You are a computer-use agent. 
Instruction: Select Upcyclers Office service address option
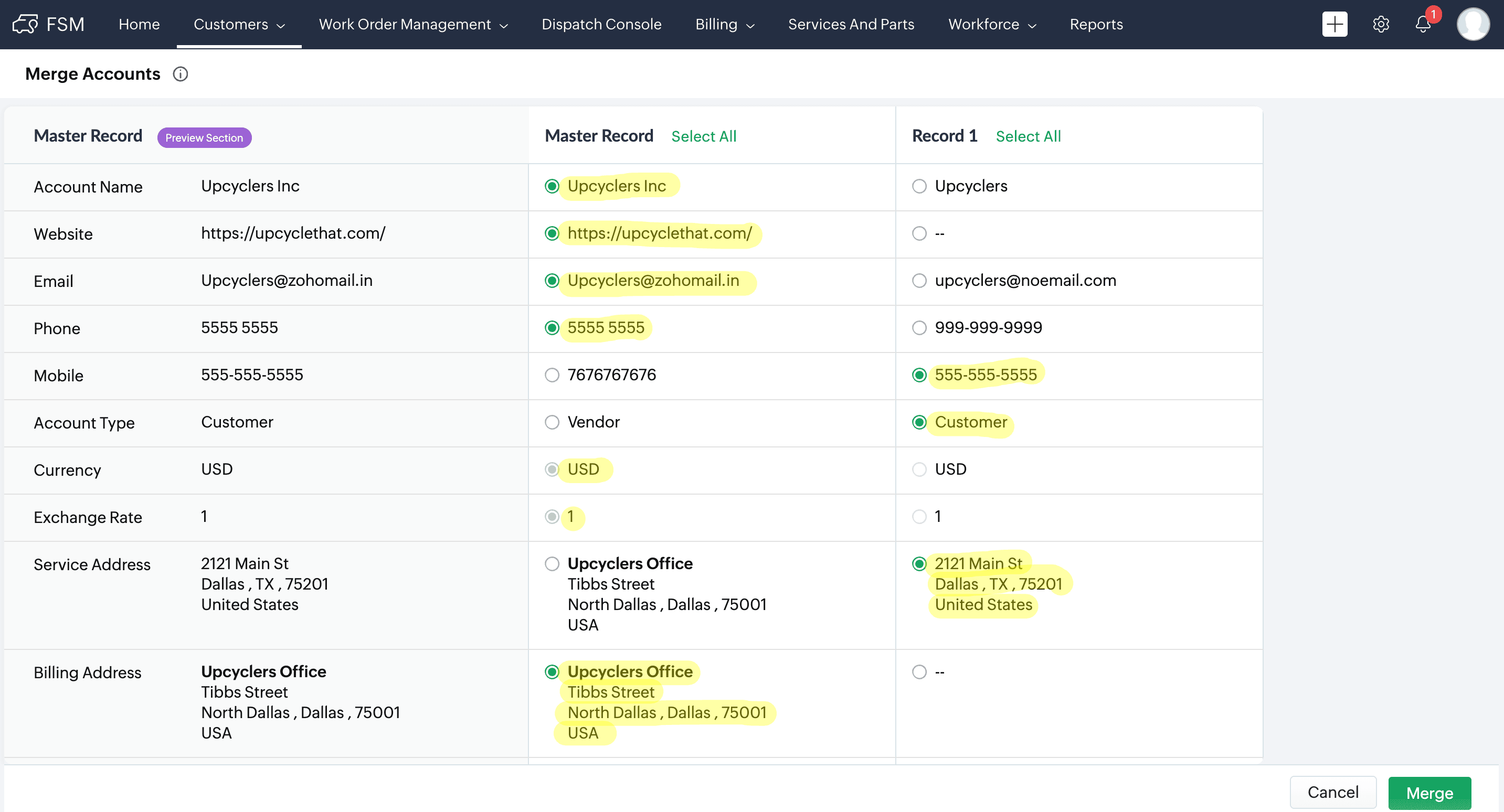pos(552,563)
